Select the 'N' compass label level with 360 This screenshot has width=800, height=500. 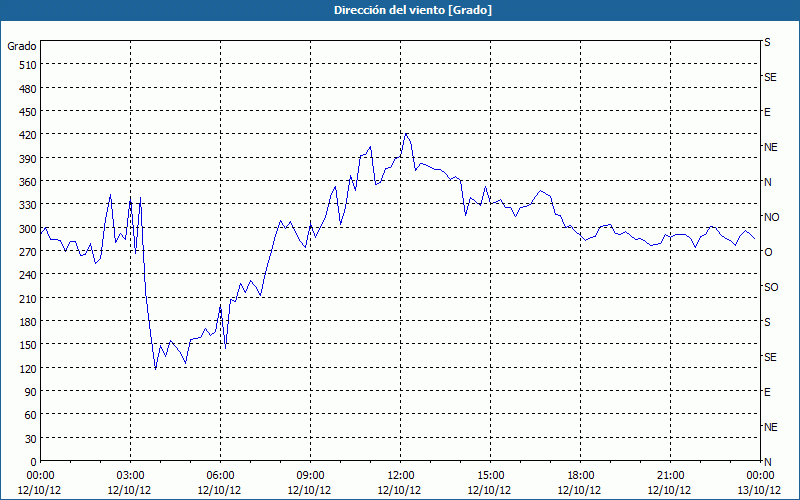(768, 182)
